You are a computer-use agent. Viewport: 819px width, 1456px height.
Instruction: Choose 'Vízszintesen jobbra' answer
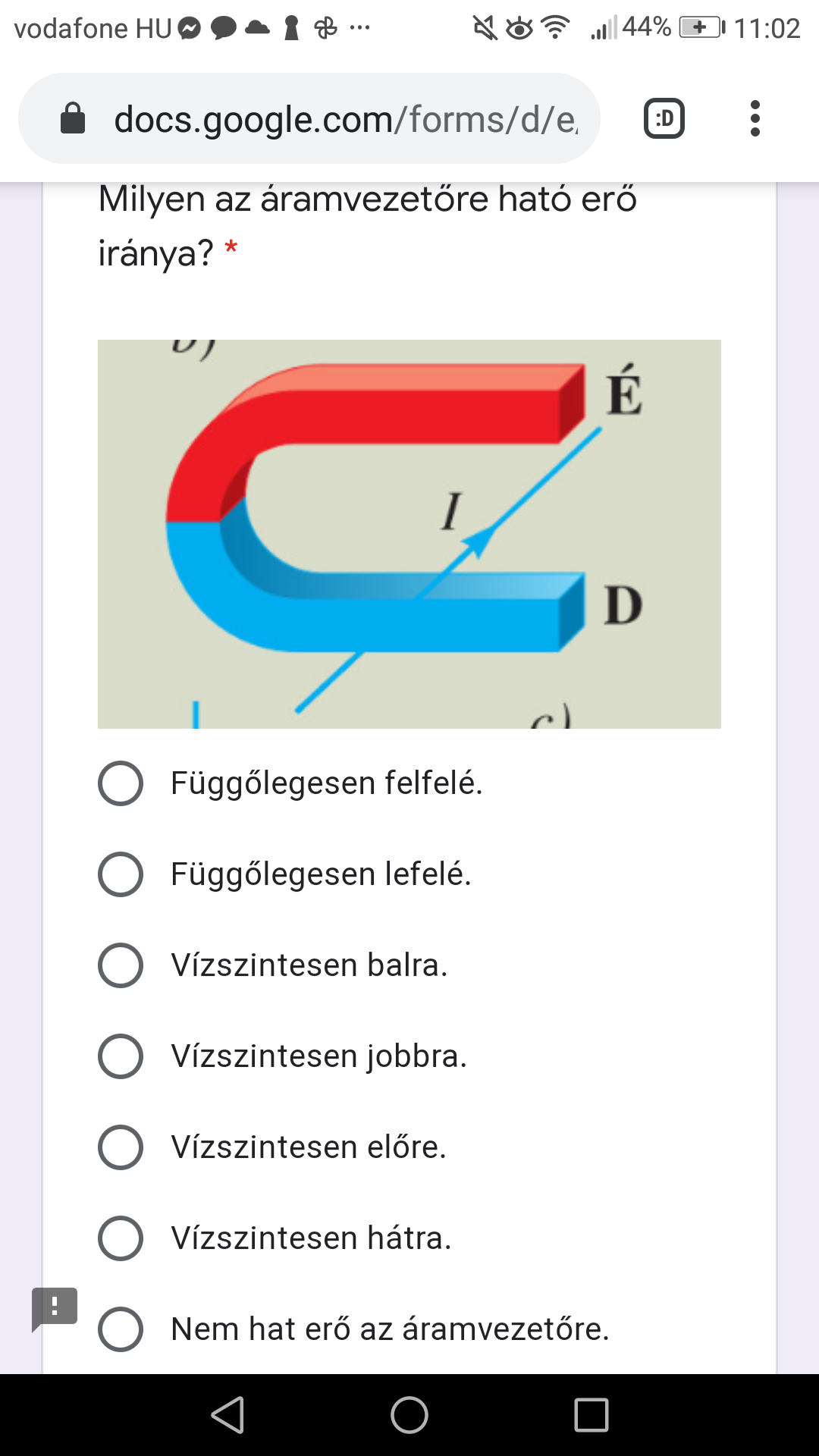121,1056
